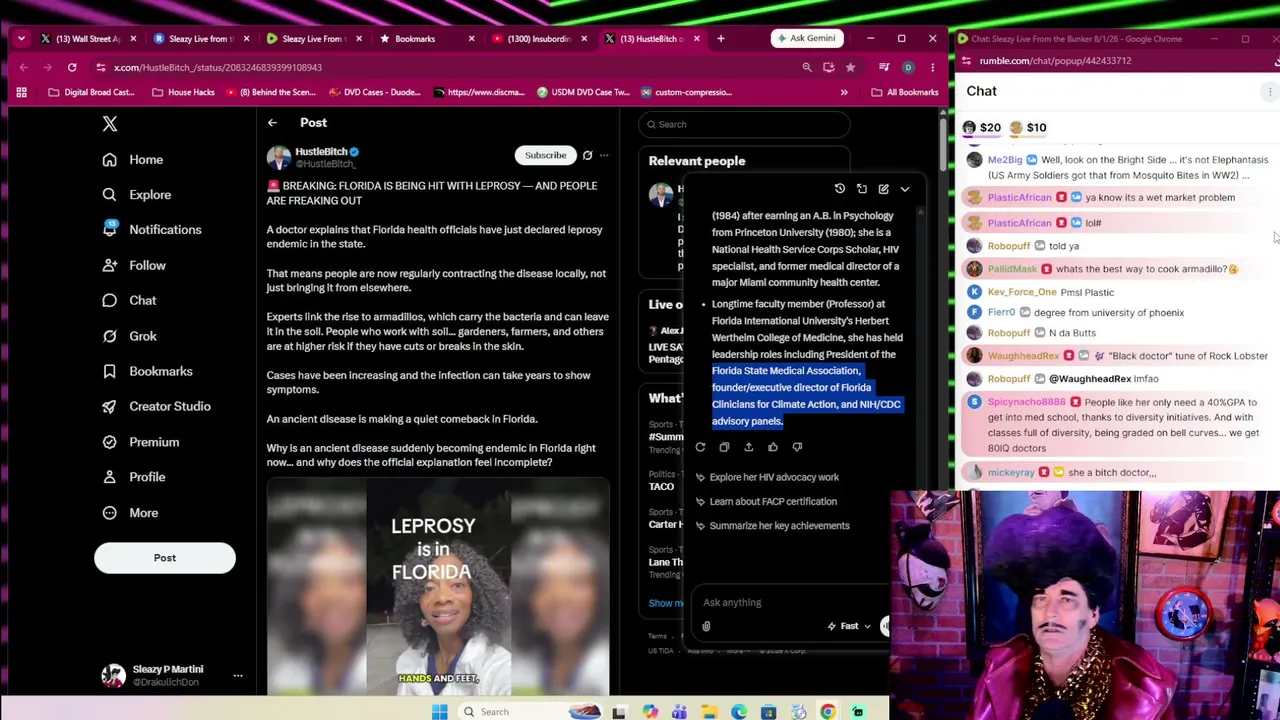The height and width of the screenshot is (720, 1280).
Task: Click the X search field
Action: click(x=744, y=125)
